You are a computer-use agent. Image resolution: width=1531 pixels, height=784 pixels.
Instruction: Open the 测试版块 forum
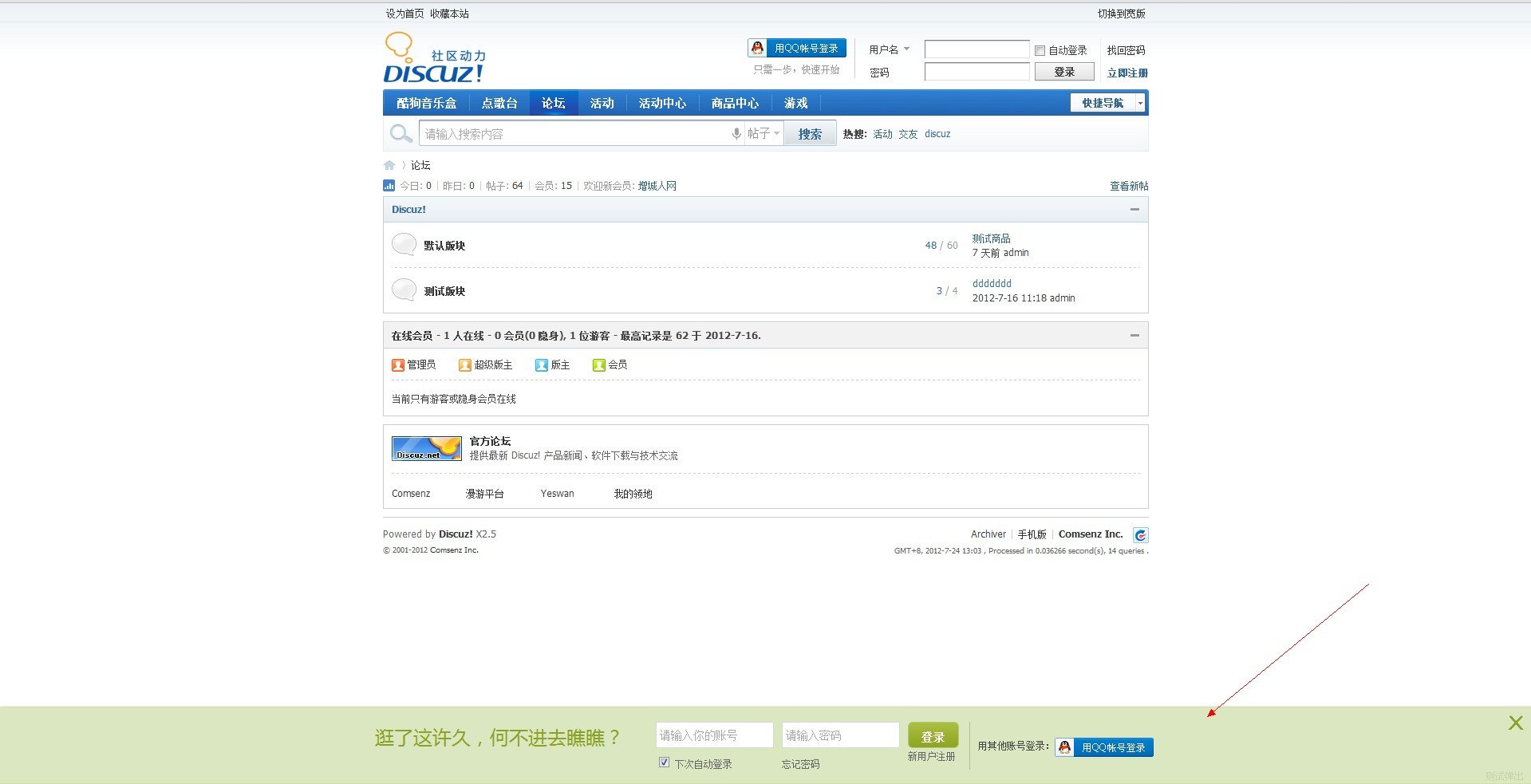(444, 291)
